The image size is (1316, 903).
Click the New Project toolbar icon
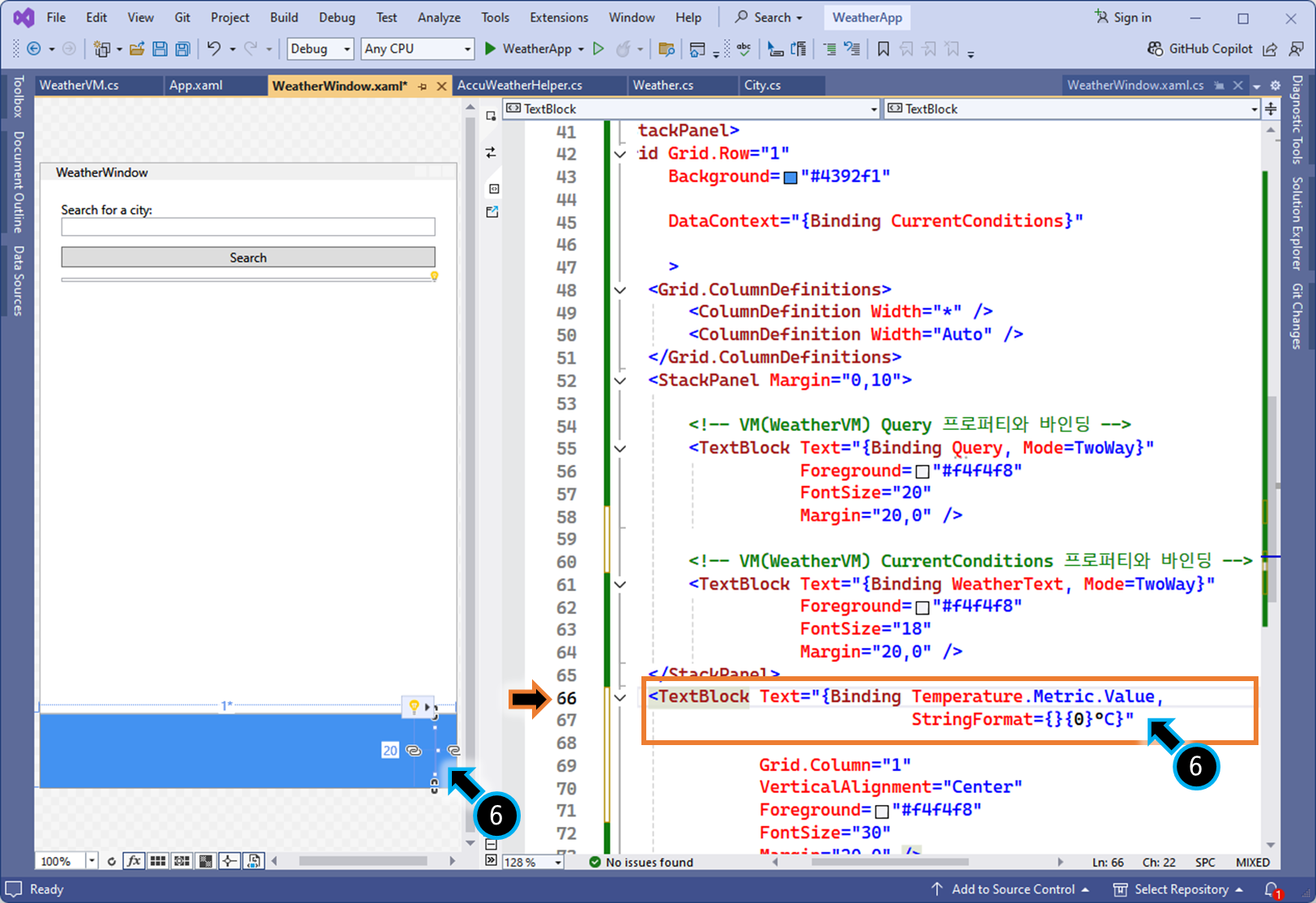101,49
